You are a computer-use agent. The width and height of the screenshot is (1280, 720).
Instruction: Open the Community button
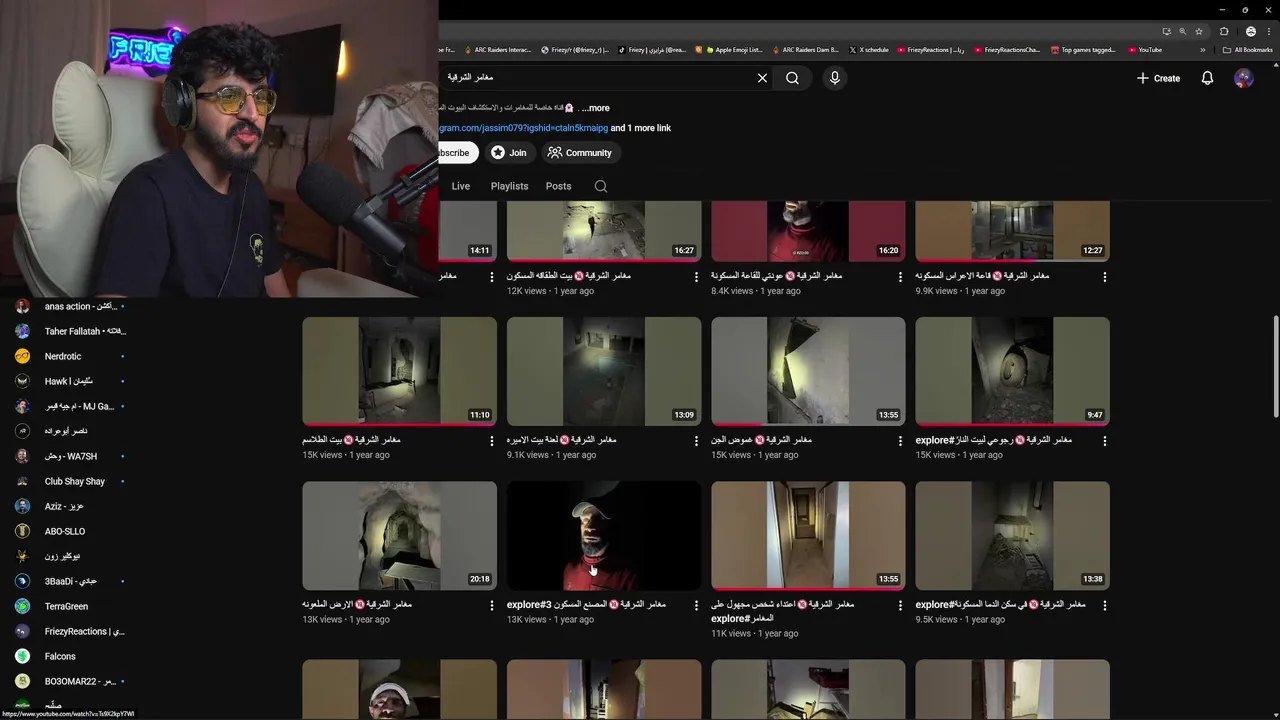pos(579,153)
